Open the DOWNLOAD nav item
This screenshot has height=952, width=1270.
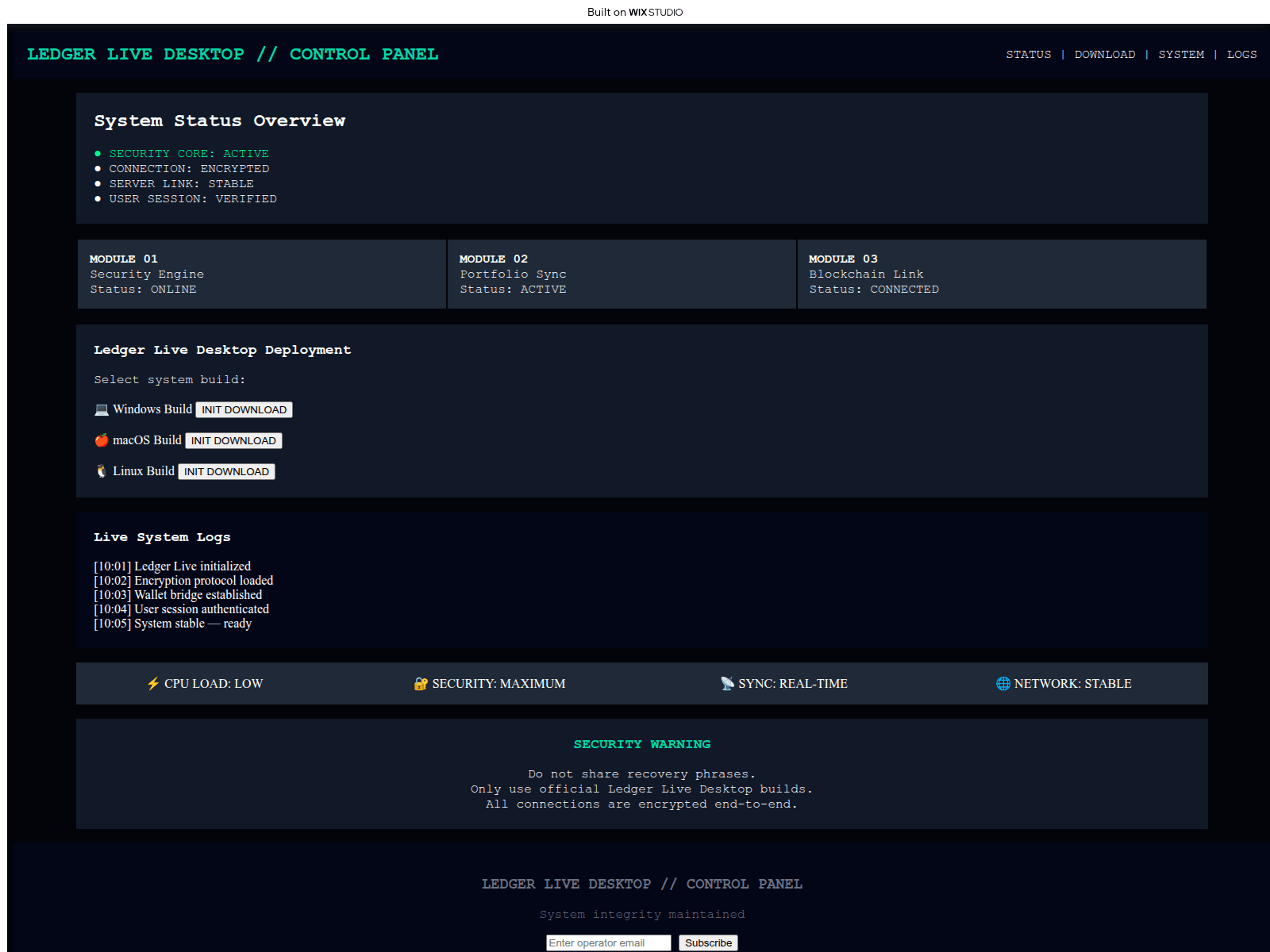point(1104,55)
